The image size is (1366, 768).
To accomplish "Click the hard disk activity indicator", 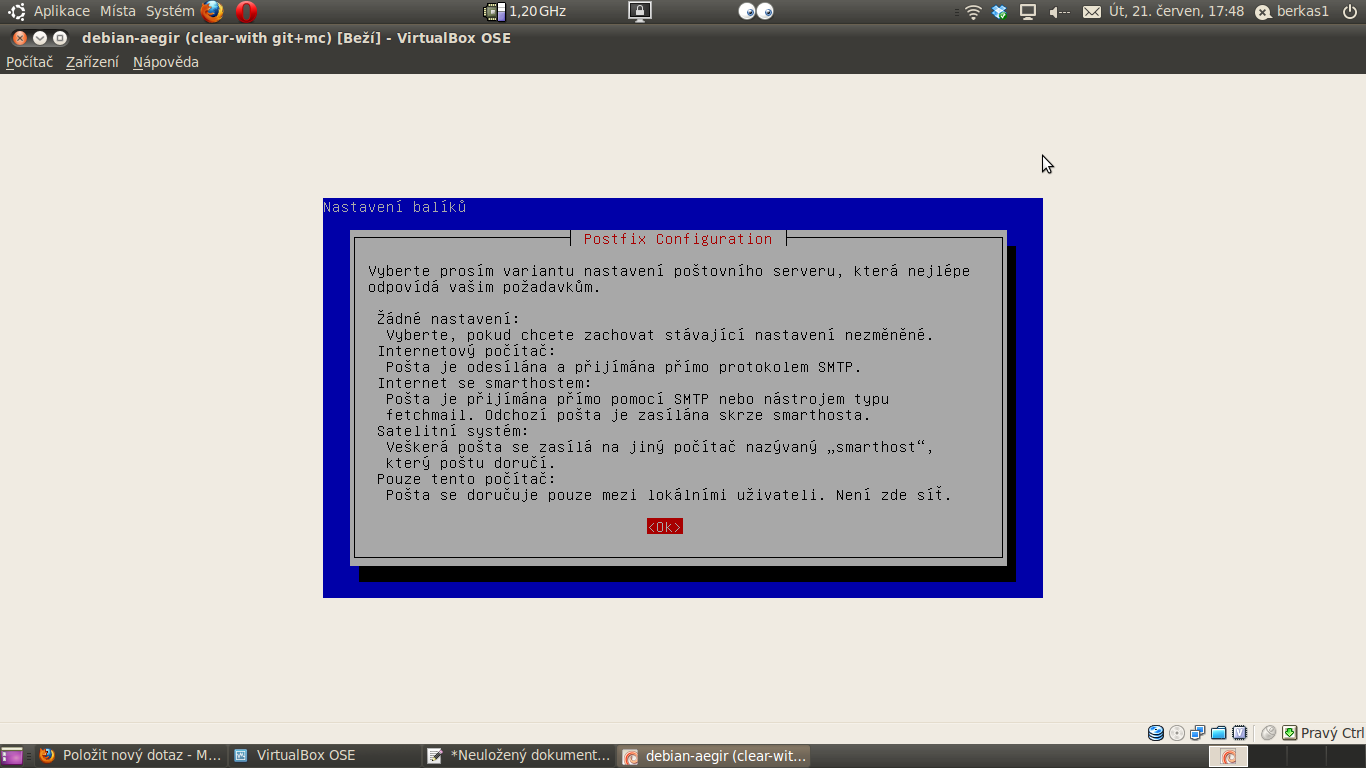I will pyautogui.click(x=1156, y=733).
